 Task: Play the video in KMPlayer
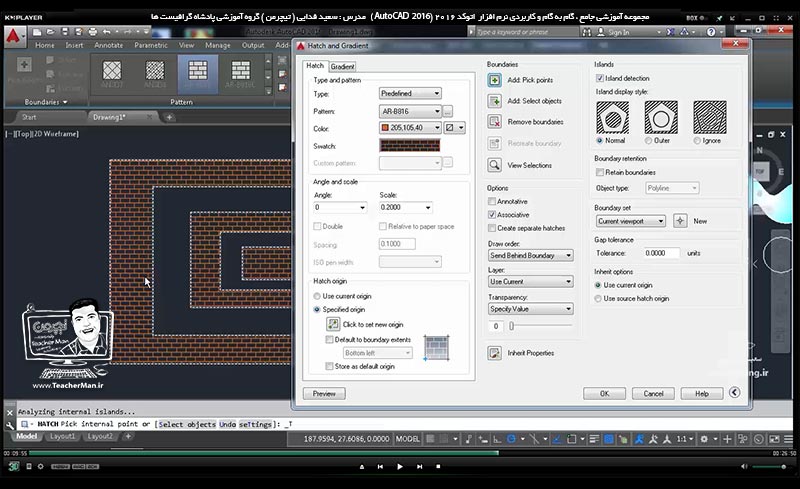coord(399,467)
